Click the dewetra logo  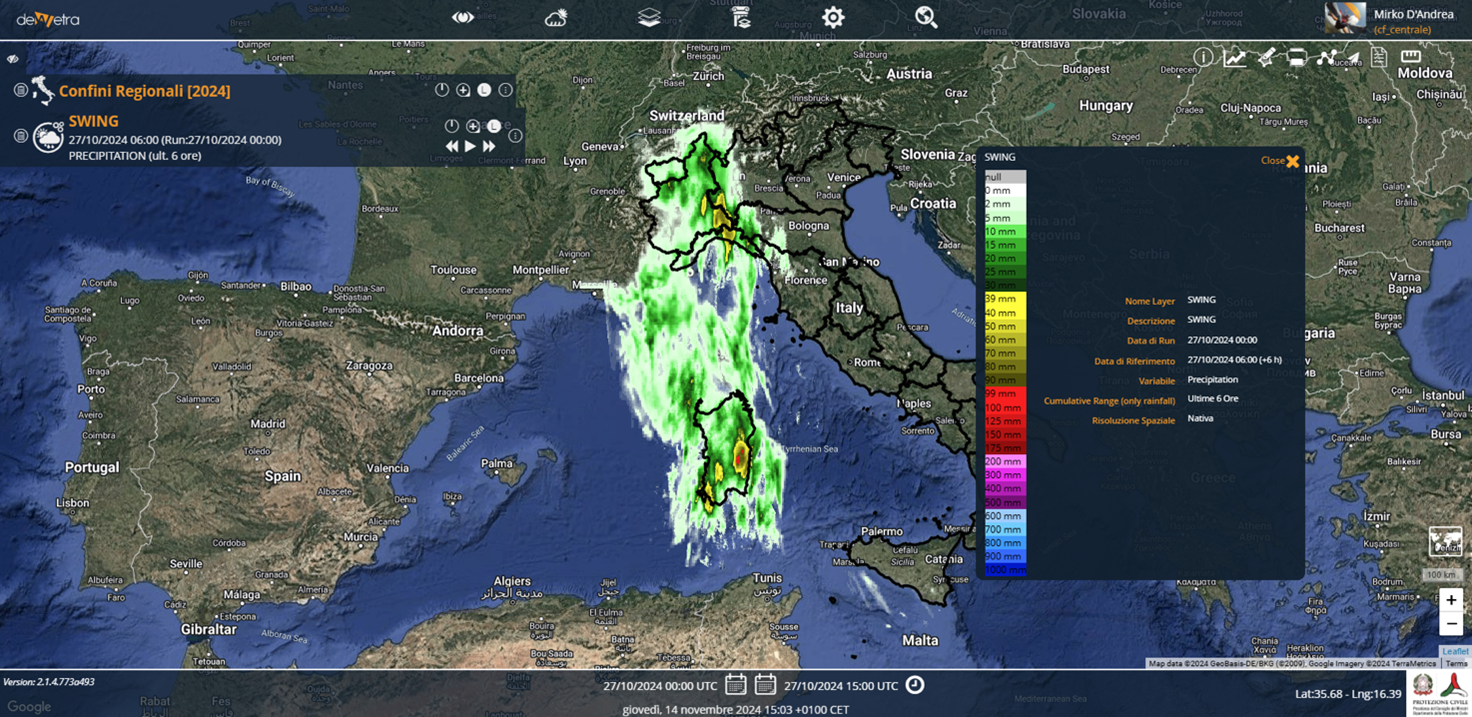tap(48, 19)
